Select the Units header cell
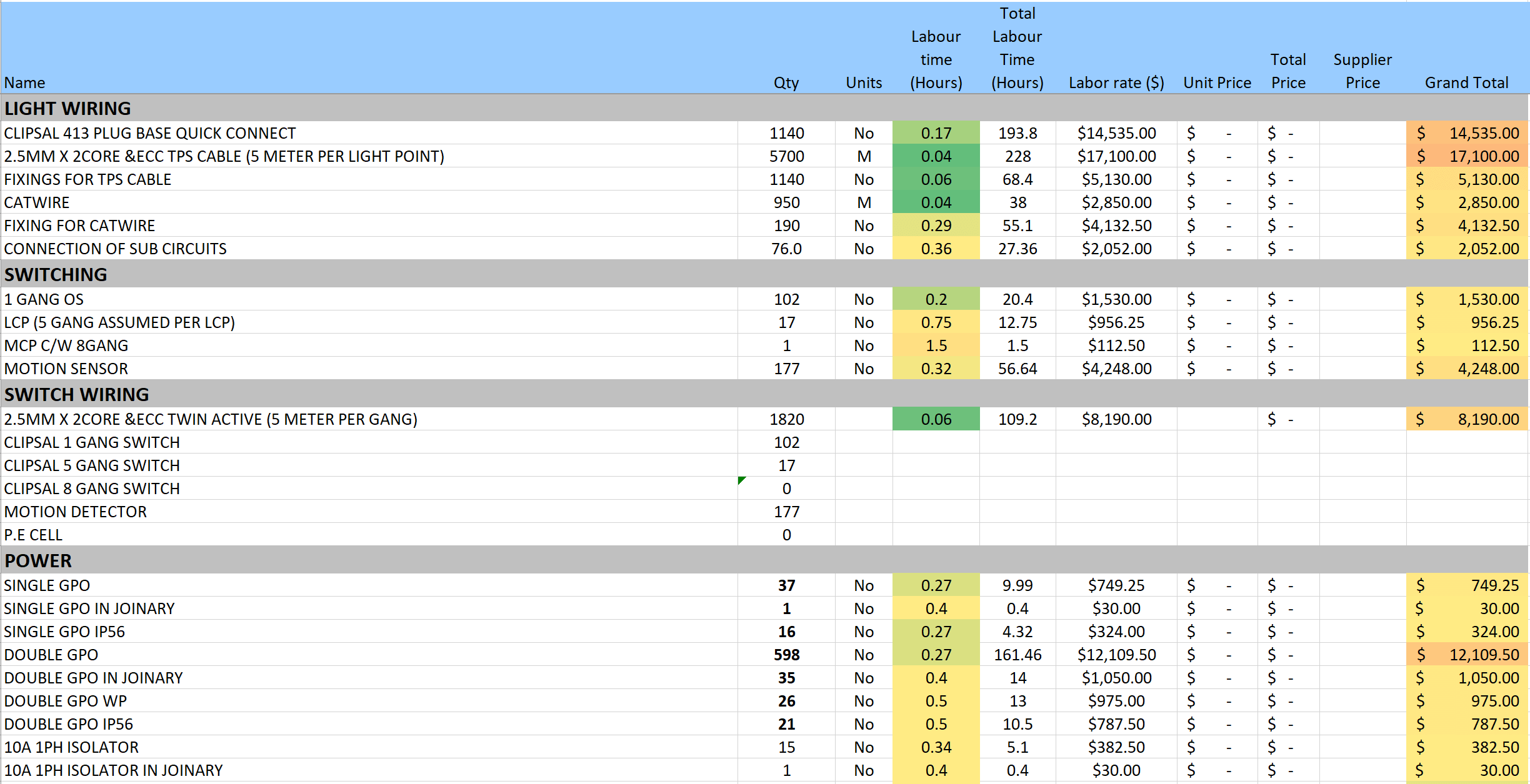This screenshot has width=1530, height=784. 863,82
